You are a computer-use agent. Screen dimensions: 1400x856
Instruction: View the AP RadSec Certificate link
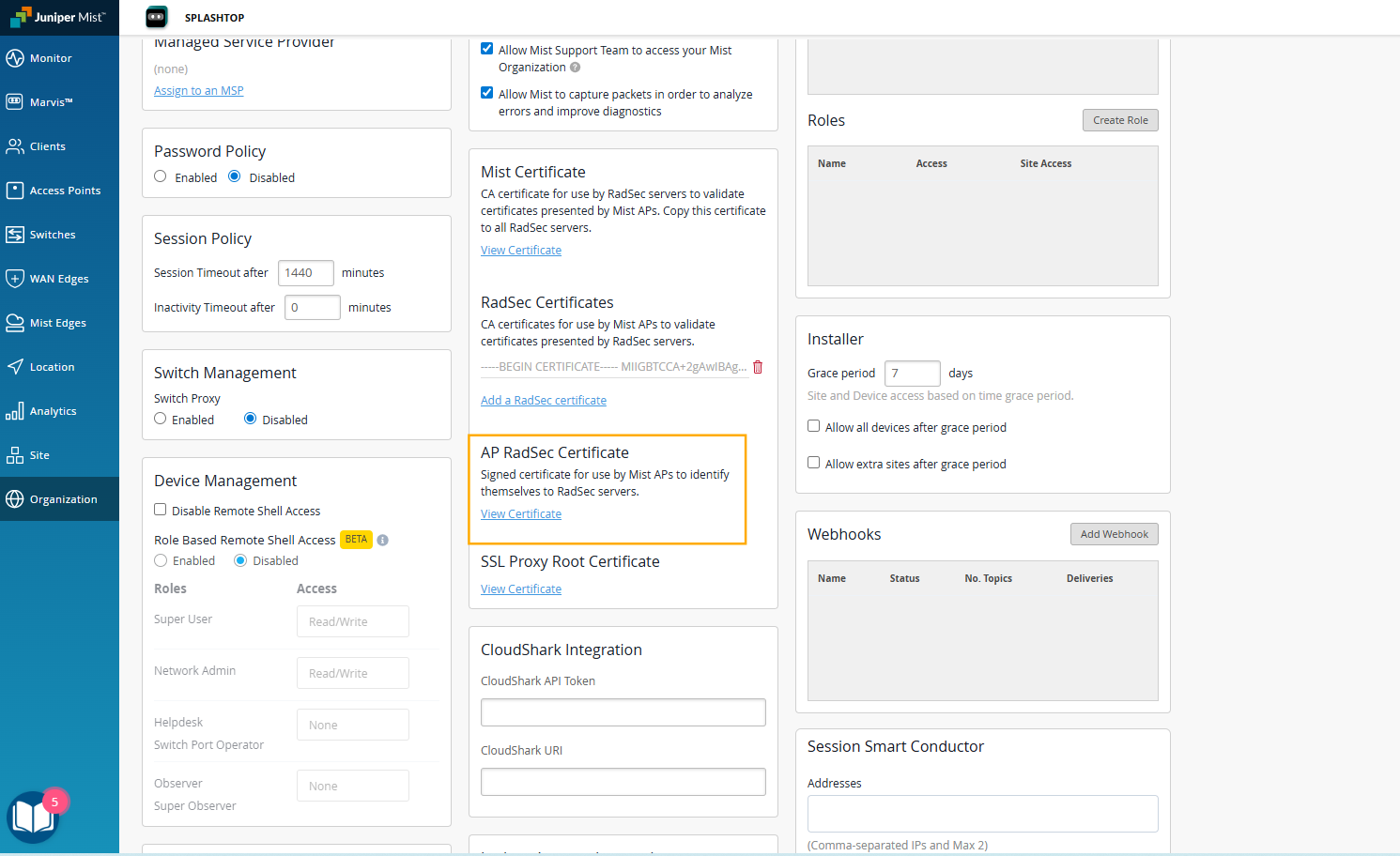tap(521, 514)
